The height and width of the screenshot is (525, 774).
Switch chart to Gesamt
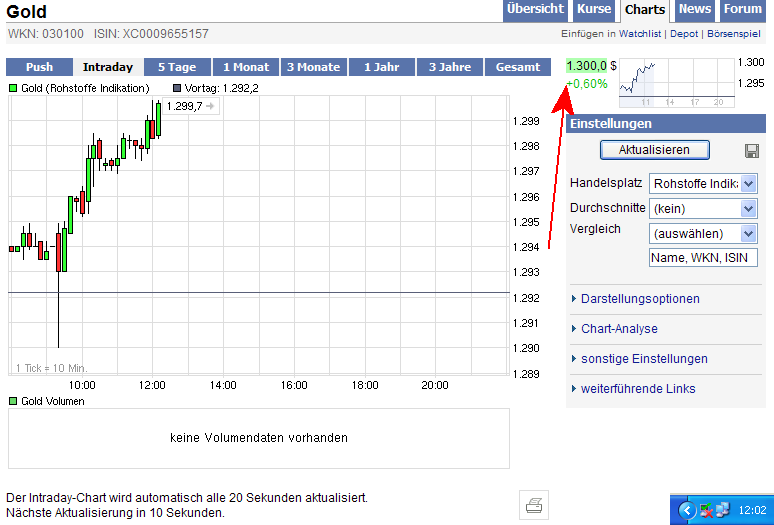[518, 67]
